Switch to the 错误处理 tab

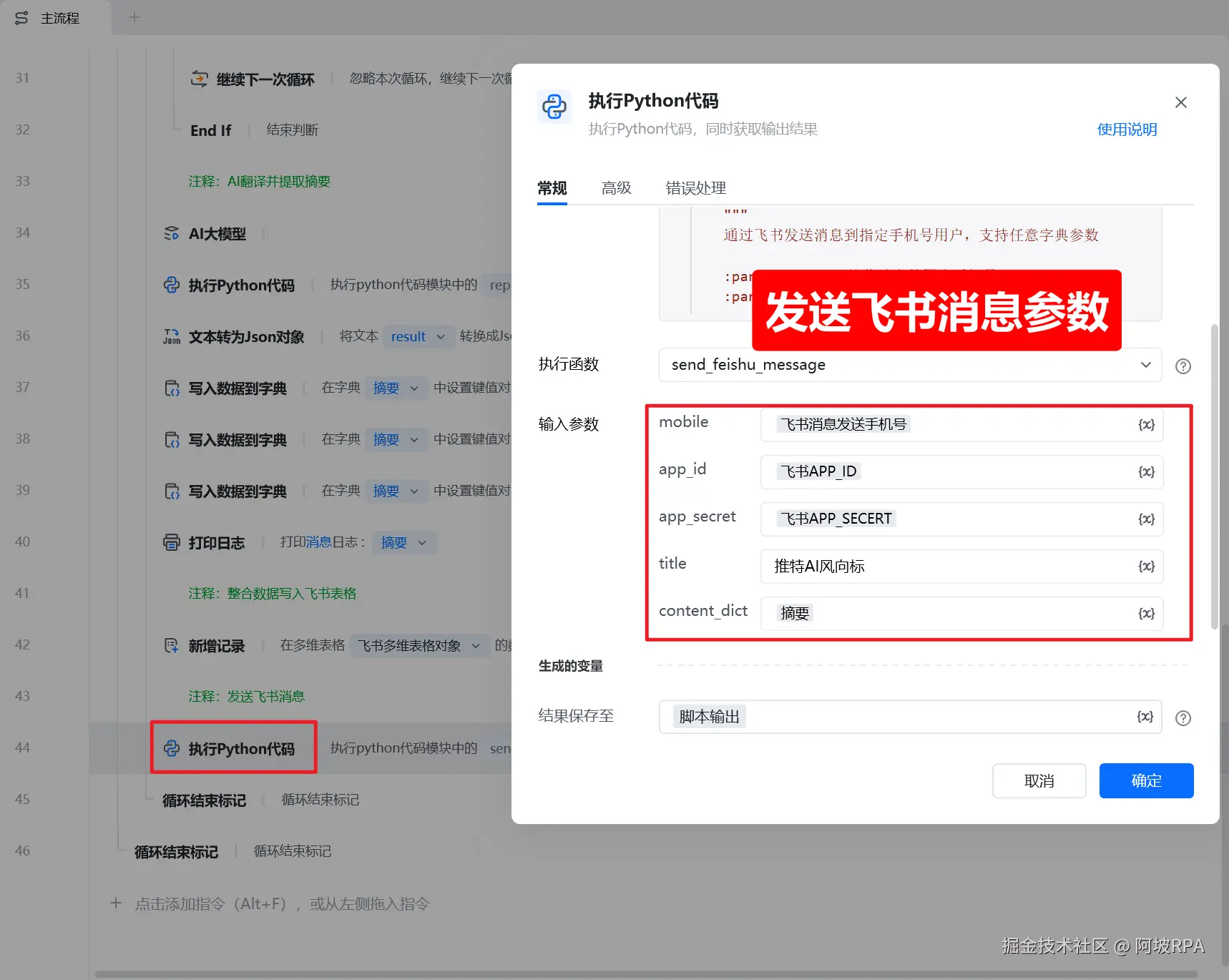tap(696, 188)
